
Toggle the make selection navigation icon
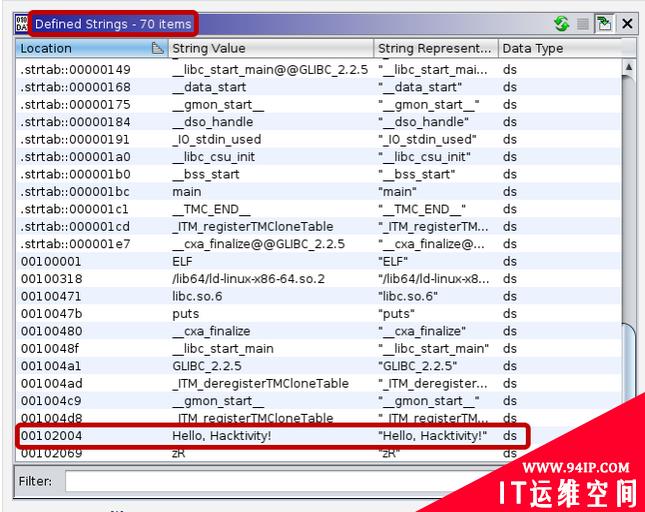click(604, 24)
